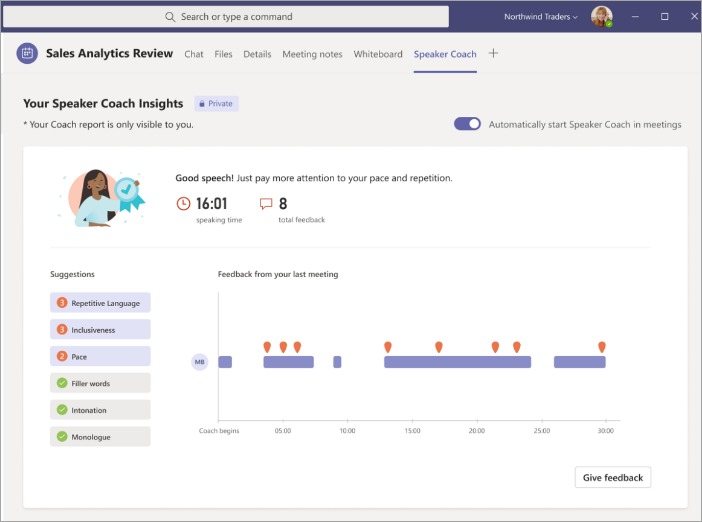Click the 'Your Speaker Coach Insights' heading
This screenshot has width=702, height=522.
click(x=103, y=103)
